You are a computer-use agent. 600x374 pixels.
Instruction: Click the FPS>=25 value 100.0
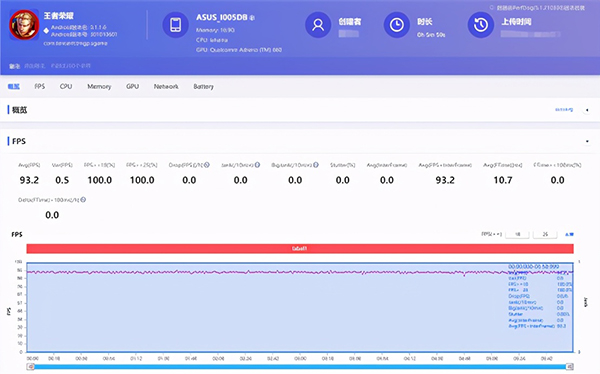tap(142, 180)
